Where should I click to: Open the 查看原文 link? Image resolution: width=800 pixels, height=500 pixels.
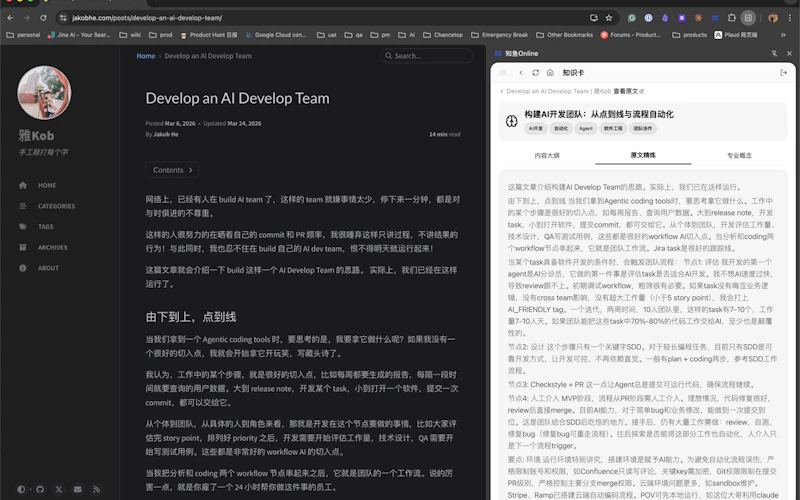[x=628, y=91]
